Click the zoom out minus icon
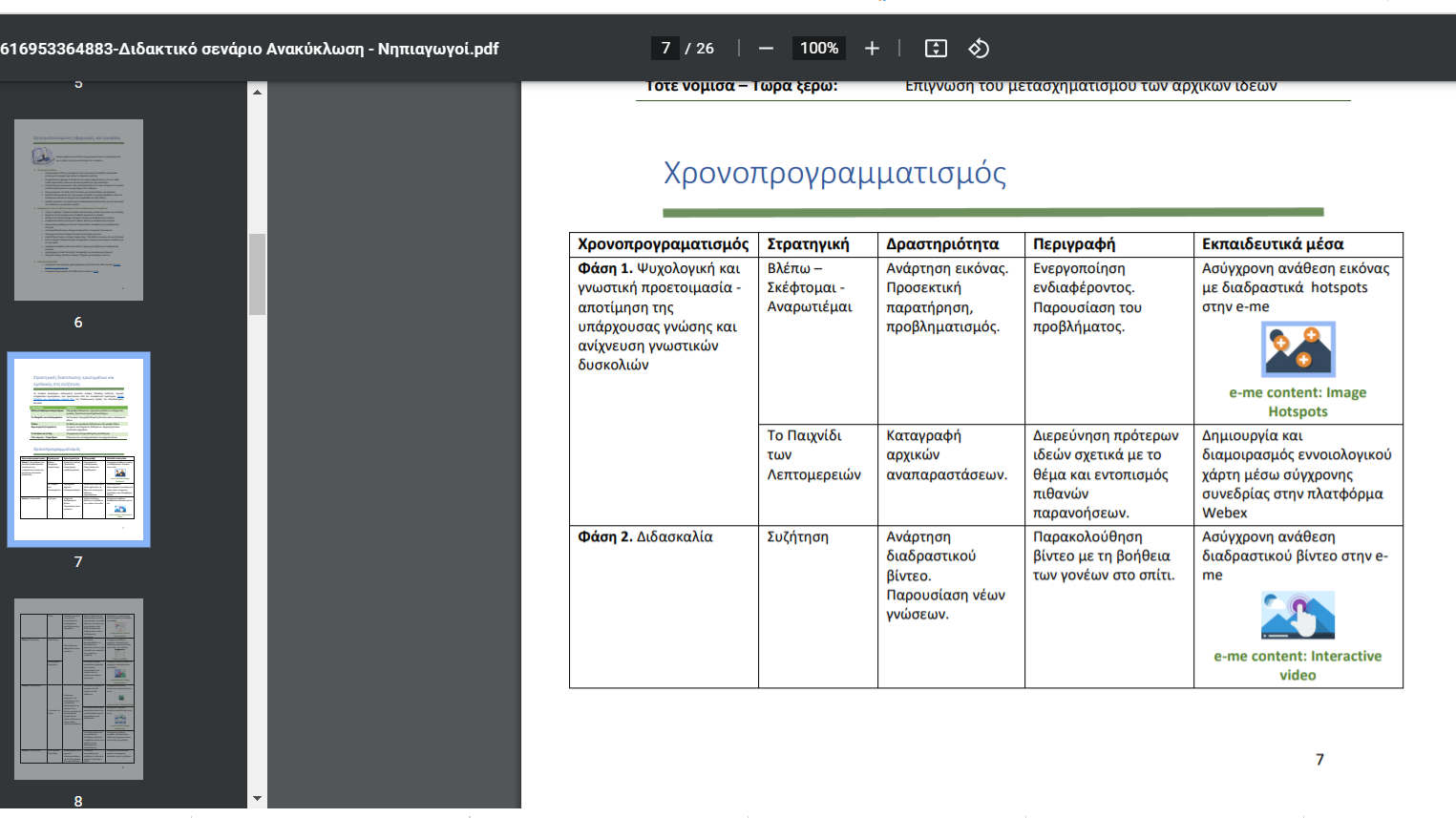 pos(766,49)
